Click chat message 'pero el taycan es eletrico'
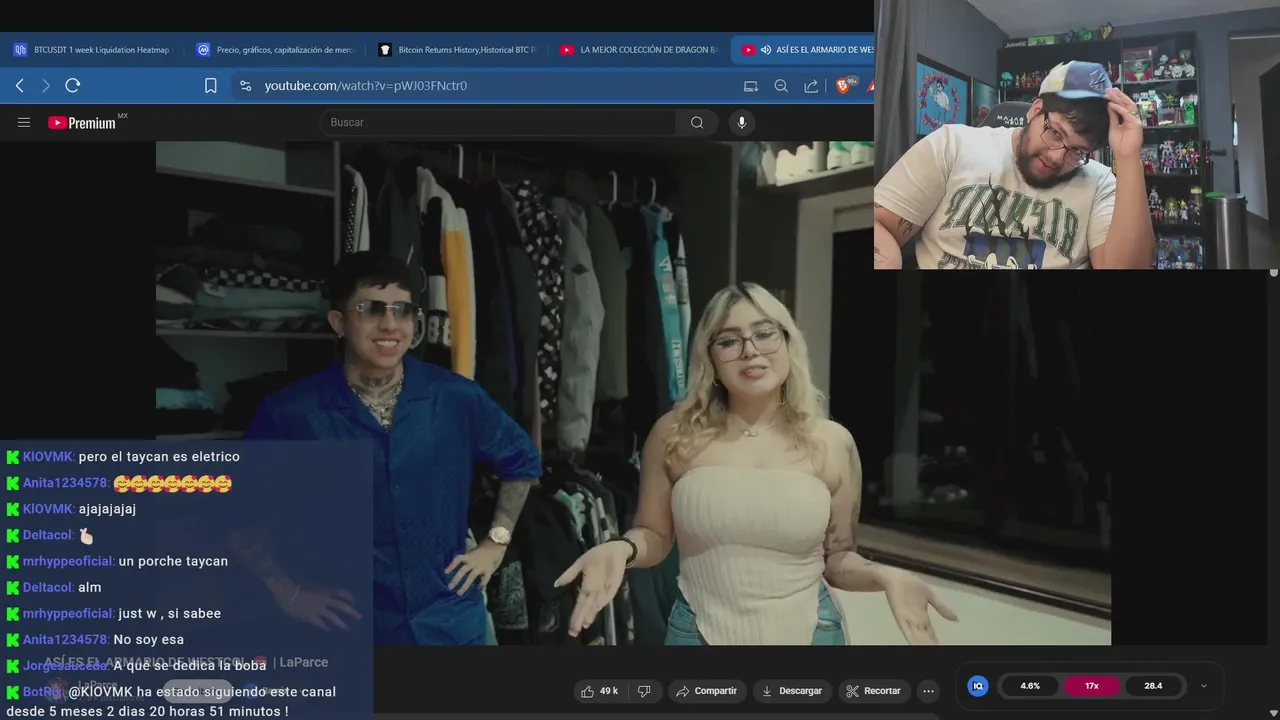This screenshot has width=1280, height=720. click(159, 457)
